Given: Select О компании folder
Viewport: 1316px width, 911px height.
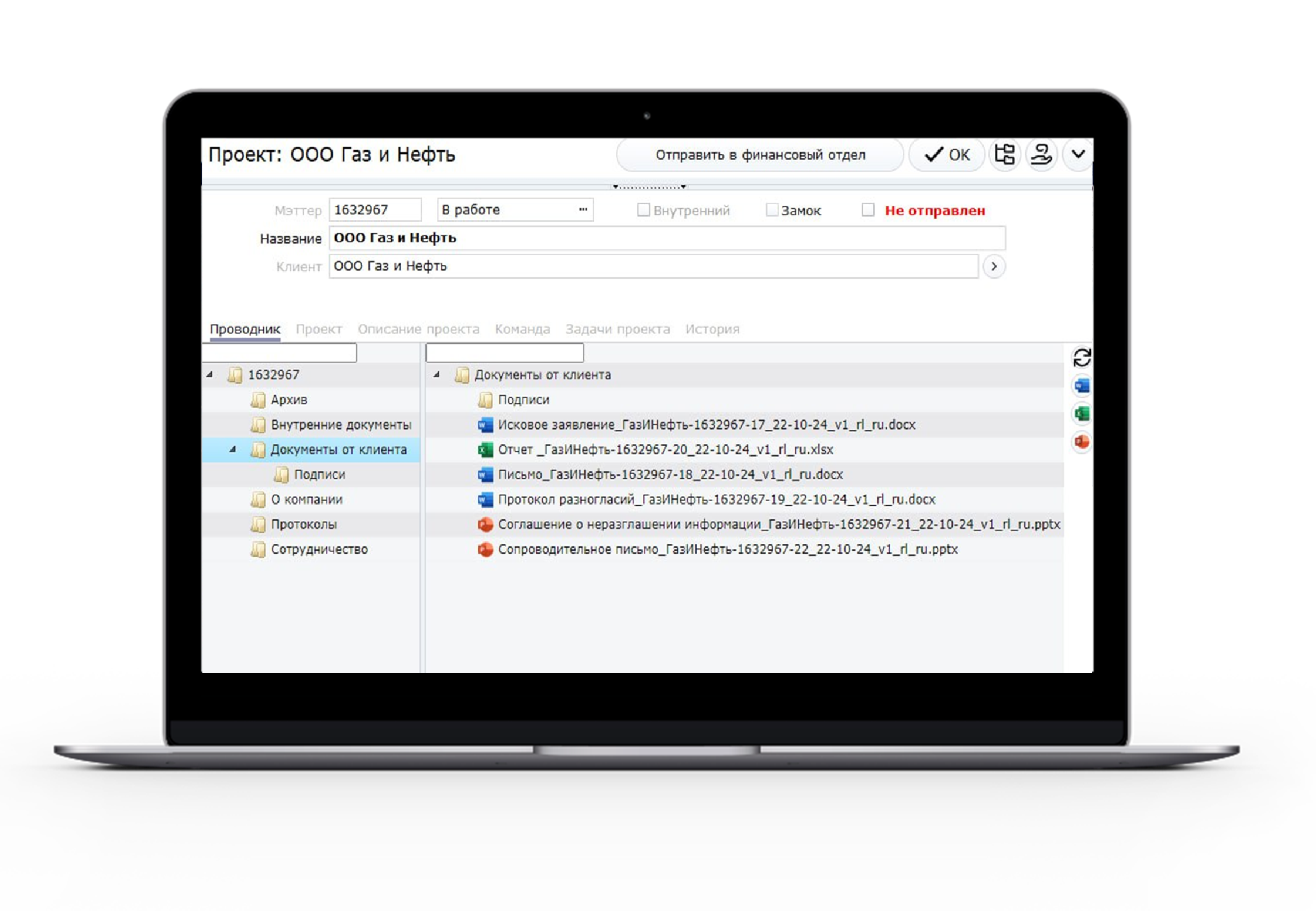Looking at the screenshot, I should point(306,499).
